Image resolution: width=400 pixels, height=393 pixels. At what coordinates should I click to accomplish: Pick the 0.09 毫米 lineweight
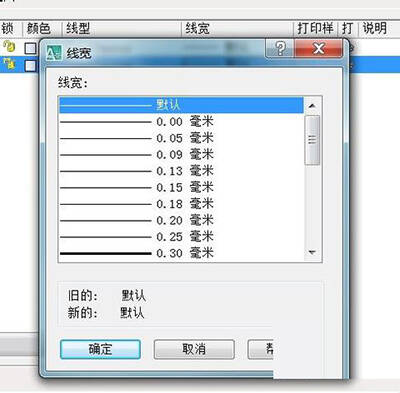pos(181,154)
